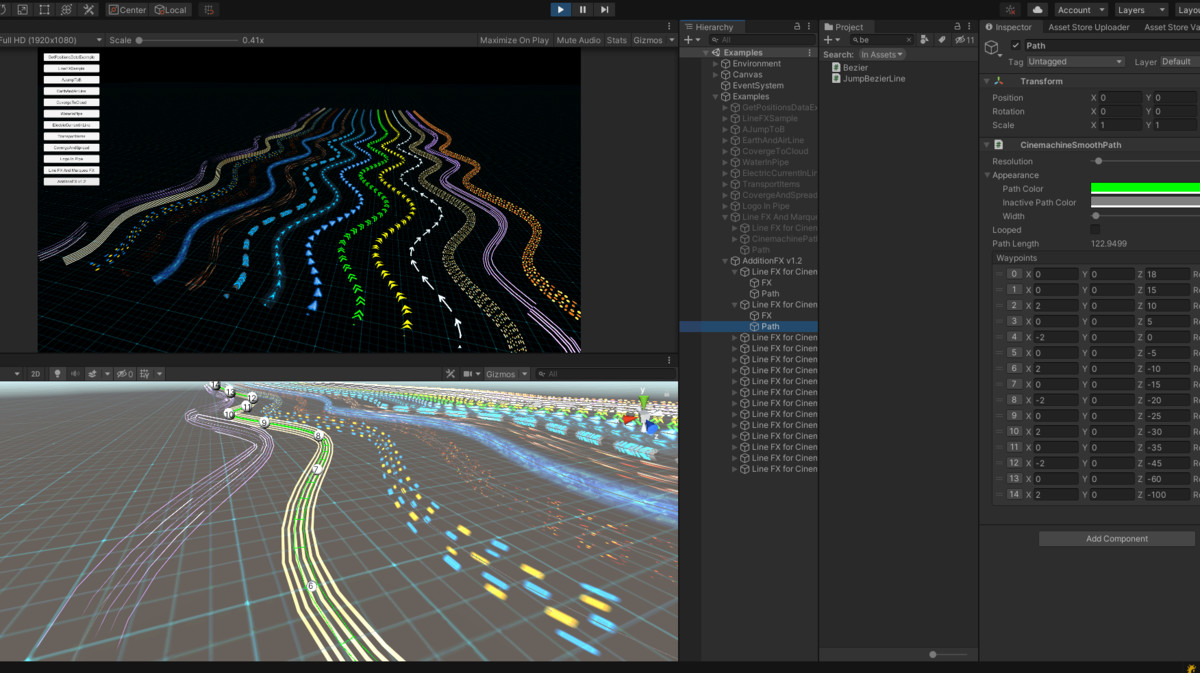Click the Search by Label tag icon
Screen dimensions: 1200x673
pyautogui.click(x=942, y=40)
